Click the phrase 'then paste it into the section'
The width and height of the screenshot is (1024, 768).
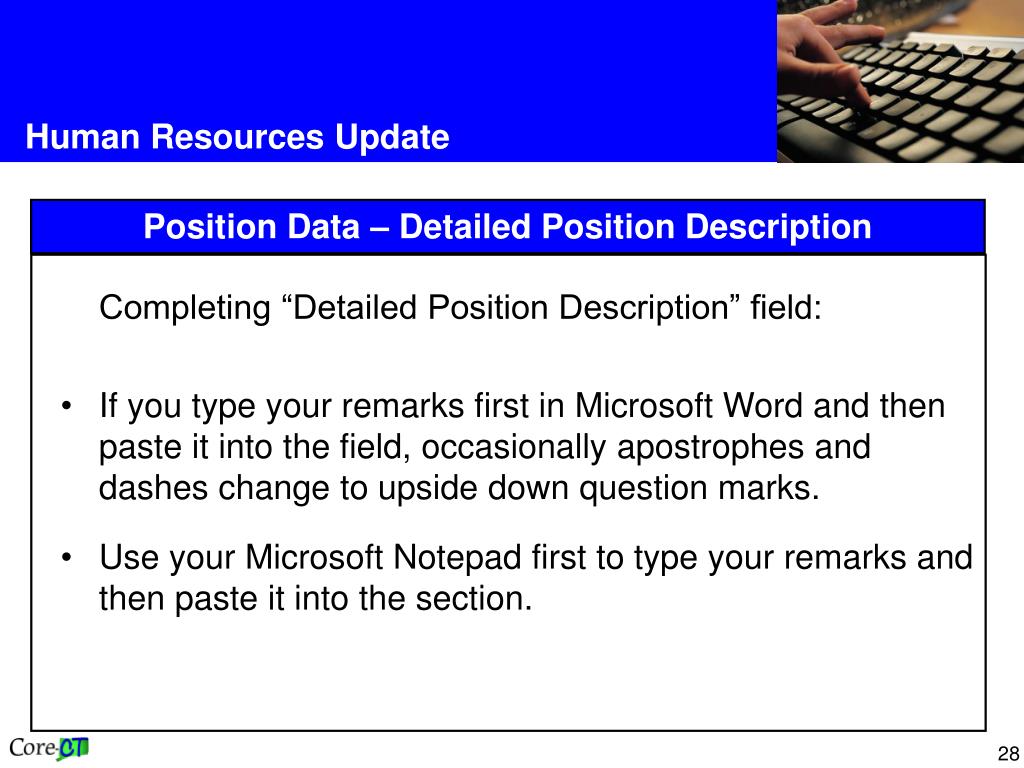(315, 598)
